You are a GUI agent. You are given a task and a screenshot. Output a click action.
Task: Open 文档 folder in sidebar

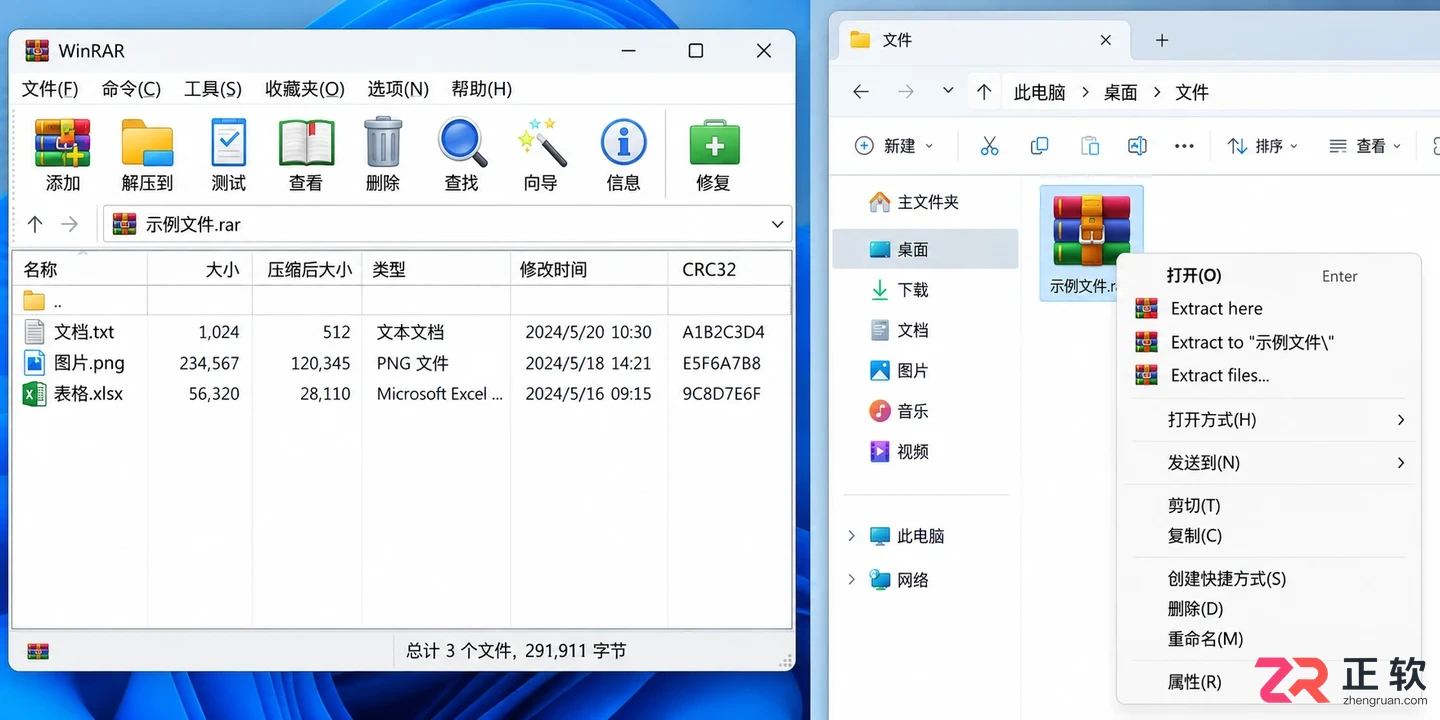[899, 330]
